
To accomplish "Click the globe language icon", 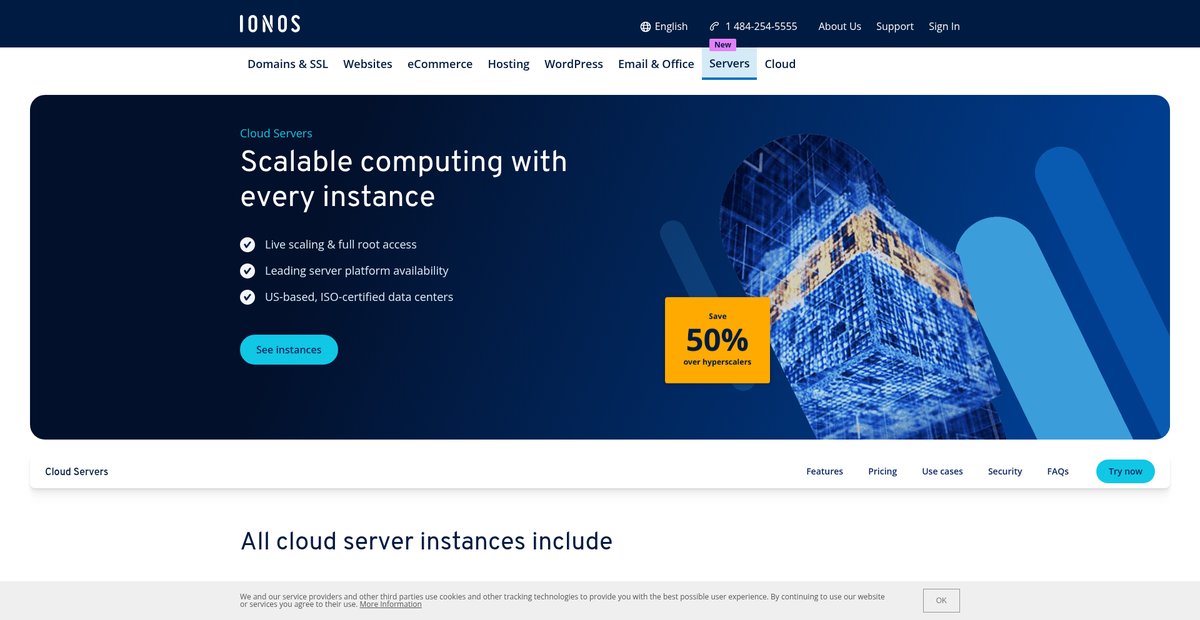I will (x=645, y=27).
